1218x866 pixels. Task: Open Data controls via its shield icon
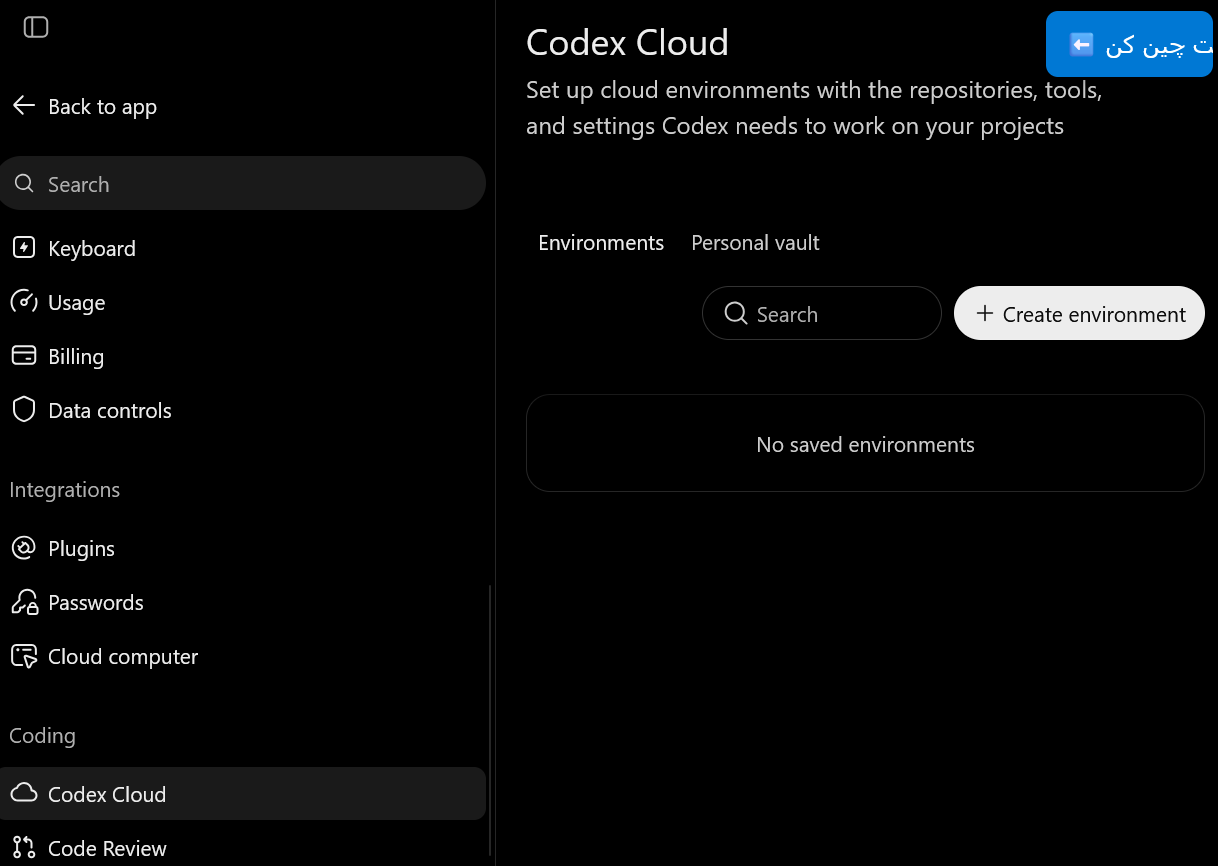[23, 410]
